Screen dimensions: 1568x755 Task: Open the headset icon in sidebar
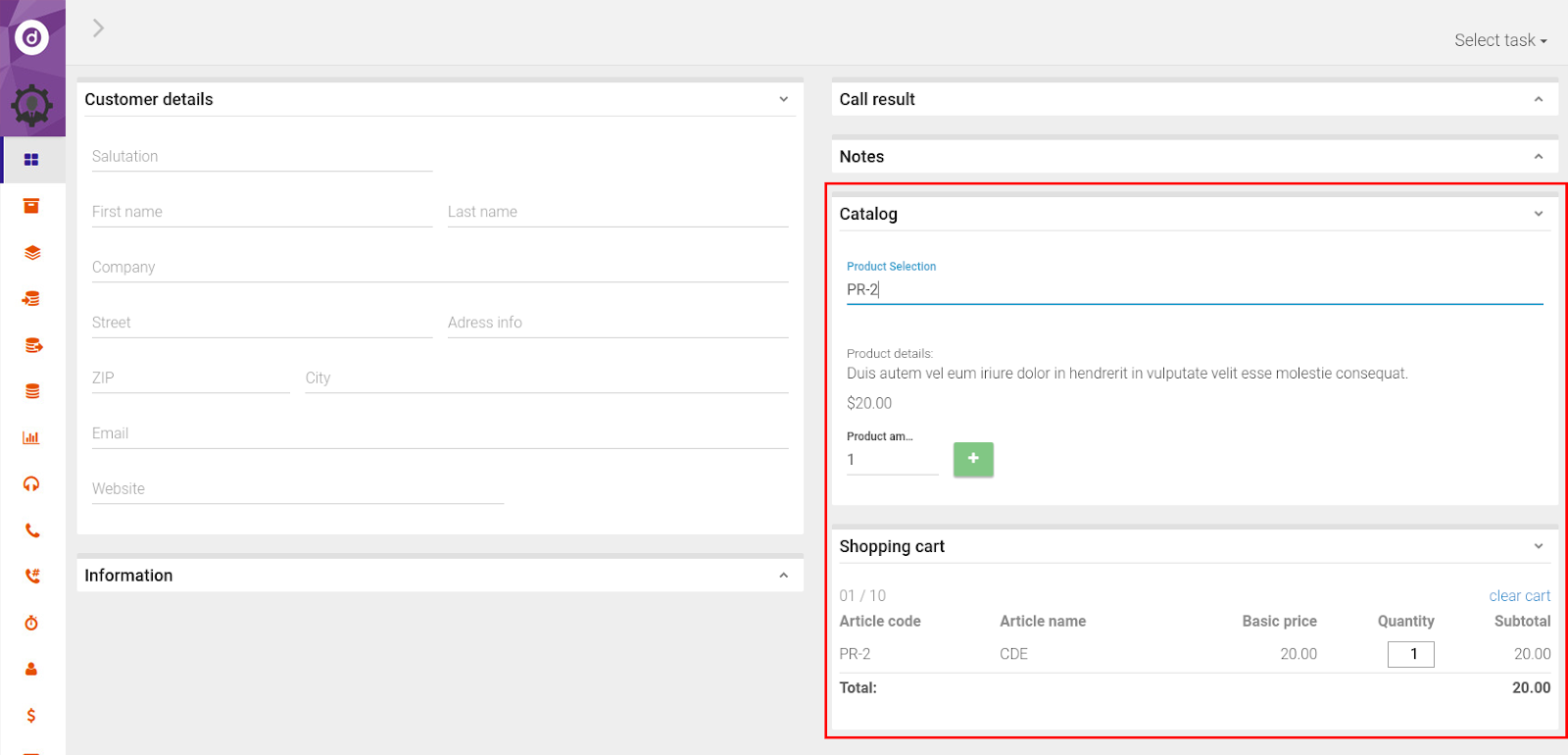[x=31, y=483]
